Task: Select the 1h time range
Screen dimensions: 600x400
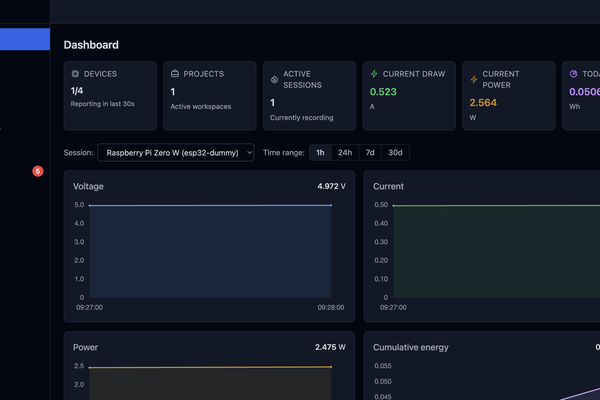Action: click(x=320, y=153)
